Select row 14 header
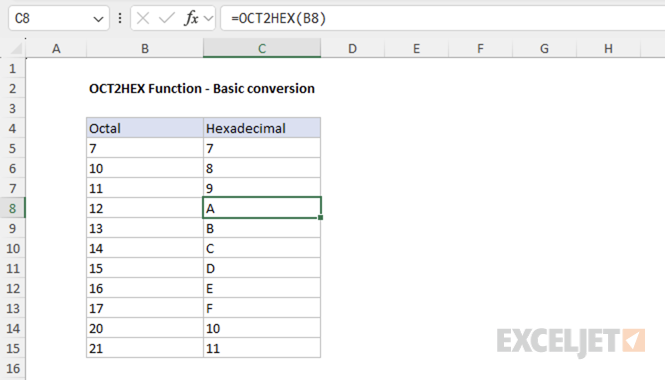The image size is (665, 380). tap(12, 328)
